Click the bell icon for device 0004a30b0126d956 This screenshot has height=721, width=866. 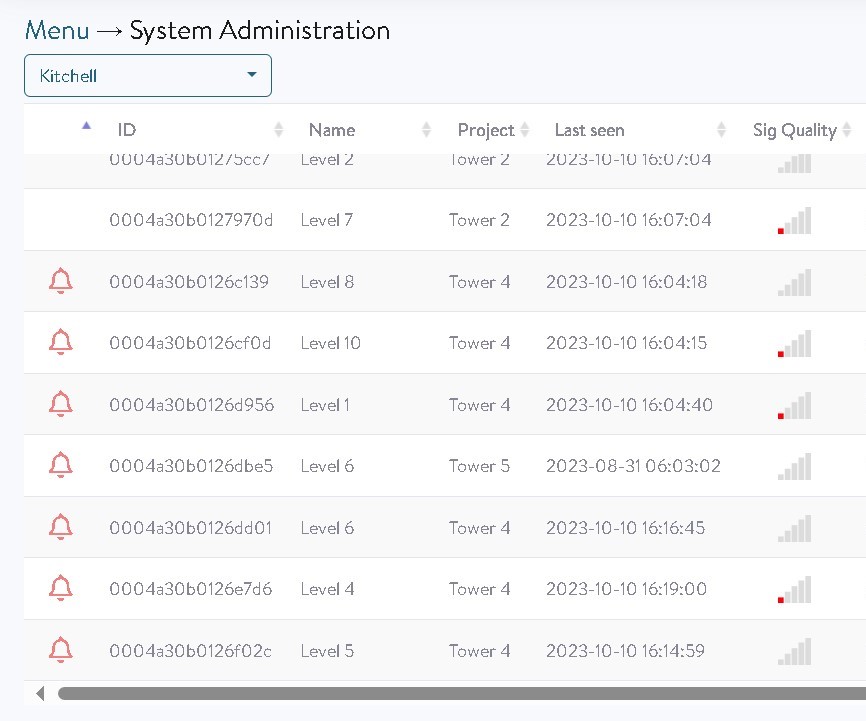(x=61, y=405)
